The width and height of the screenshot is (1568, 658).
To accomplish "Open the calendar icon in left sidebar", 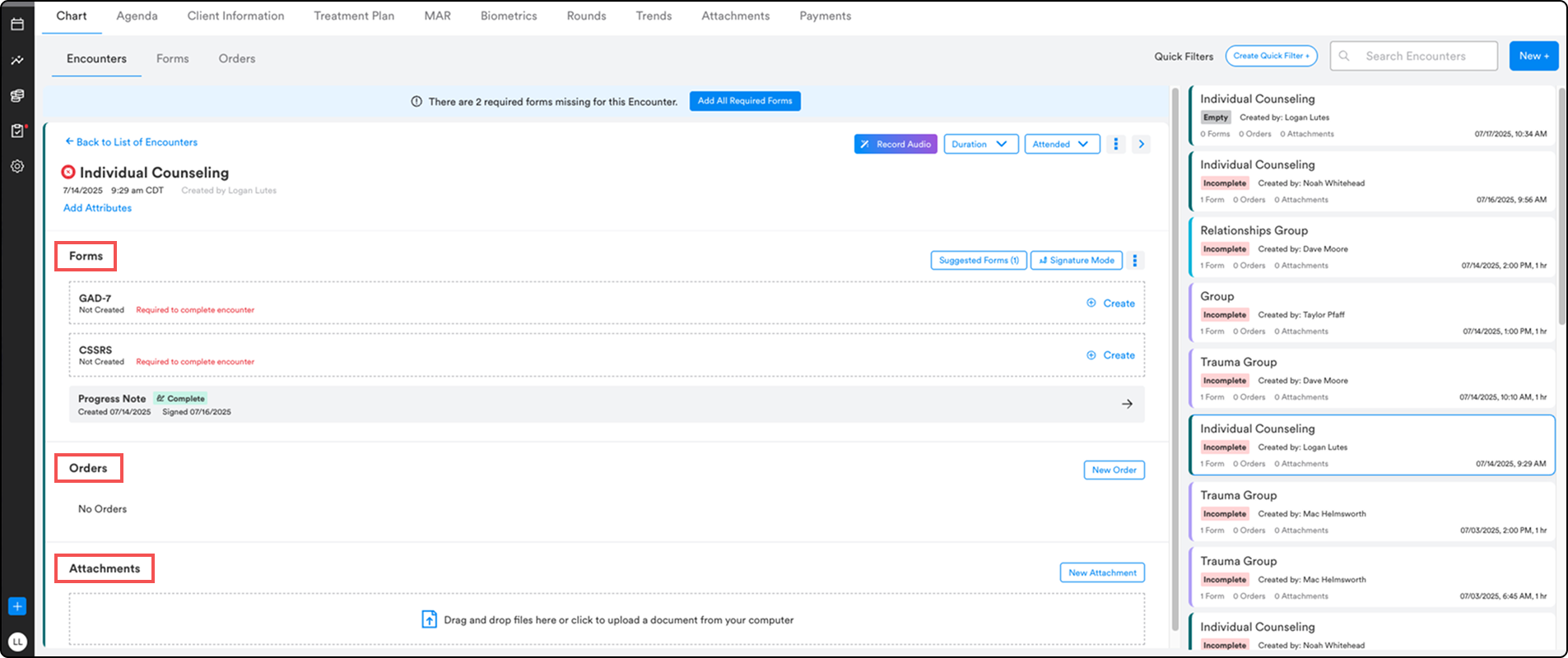I will click(x=17, y=25).
